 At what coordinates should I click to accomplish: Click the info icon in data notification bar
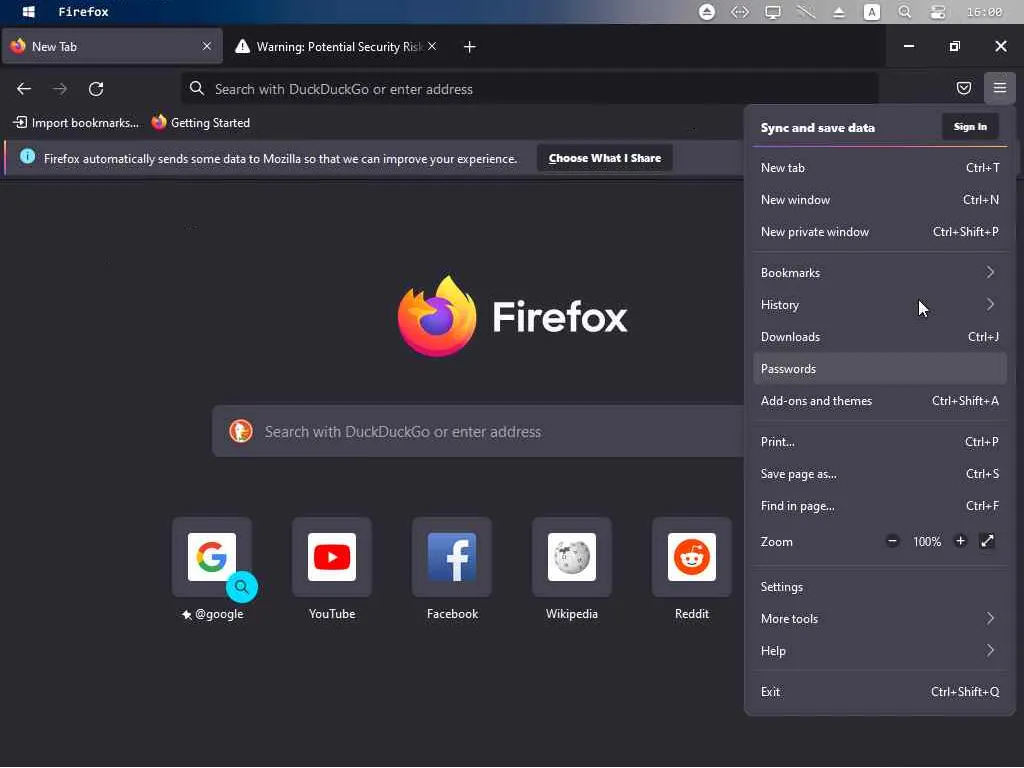click(x=27, y=157)
